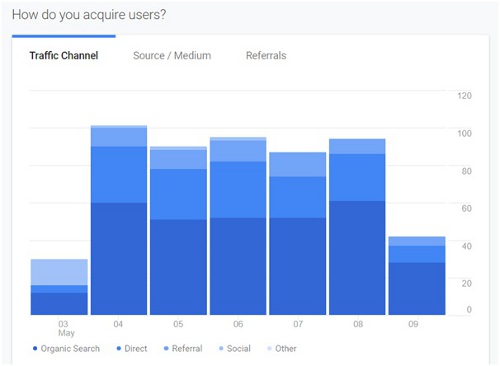The width and height of the screenshot is (500, 366).
Task: Click the May 03 bar's light-blue top segment
Action: pos(59,272)
